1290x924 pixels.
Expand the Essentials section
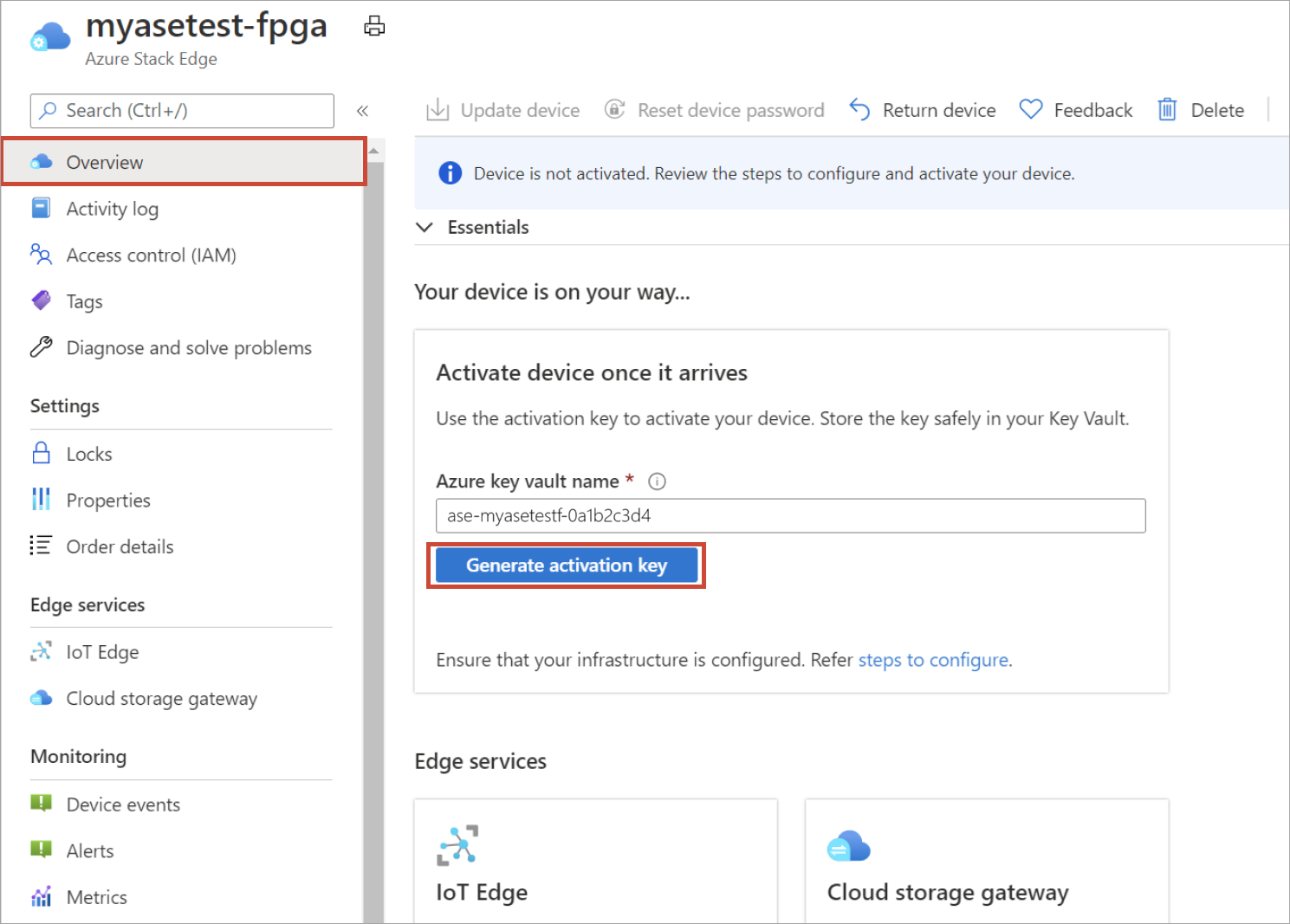[425, 227]
